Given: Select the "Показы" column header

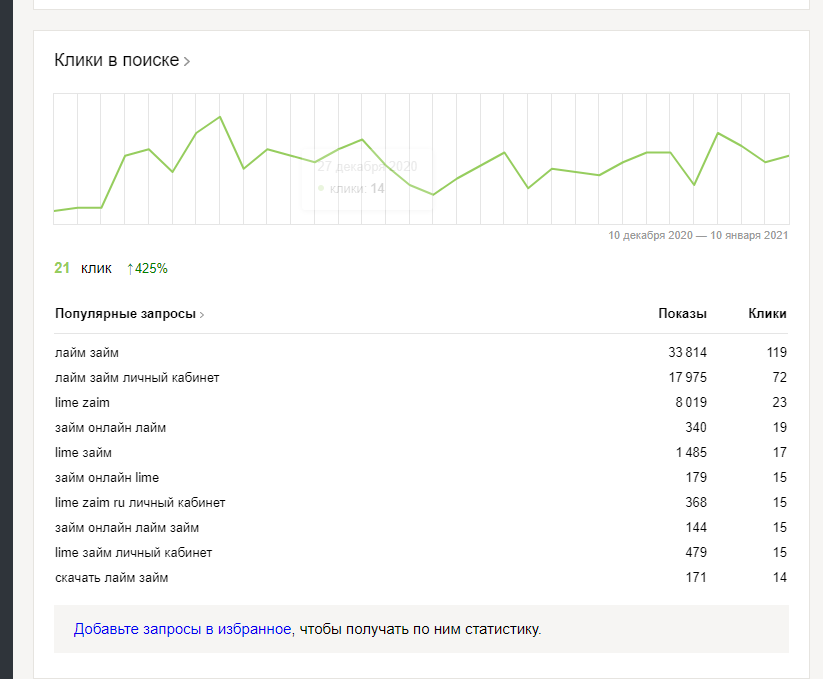Looking at the screenshot, I should click(x=682, y=314).
